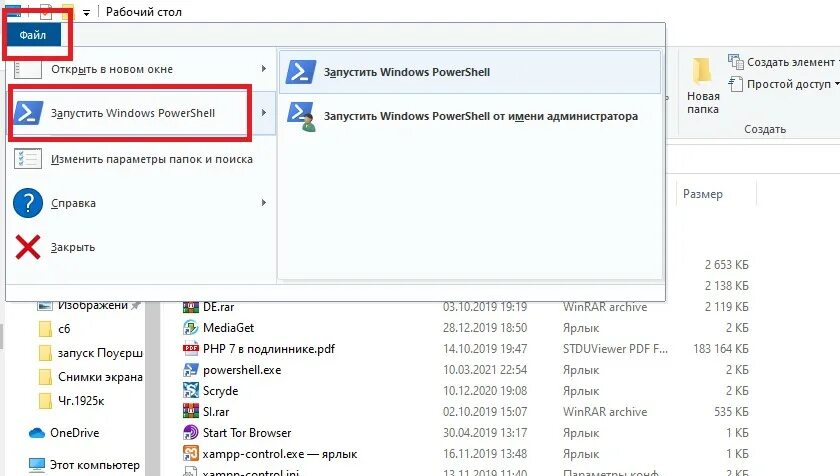
Task: Click blue question mark help icon
Action: tap(28, 203)
